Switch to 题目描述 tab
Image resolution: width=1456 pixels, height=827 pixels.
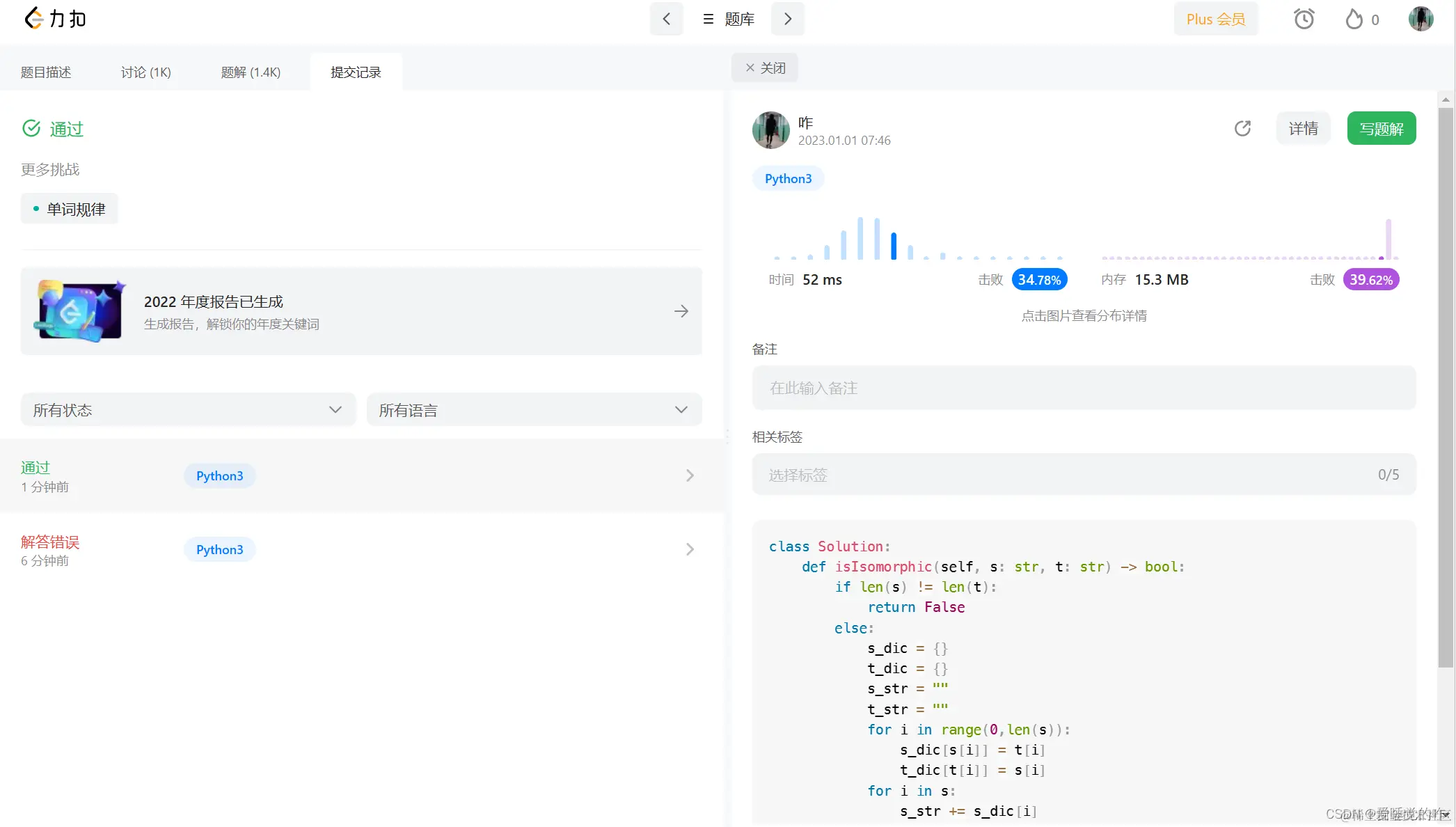pos(46,72)
